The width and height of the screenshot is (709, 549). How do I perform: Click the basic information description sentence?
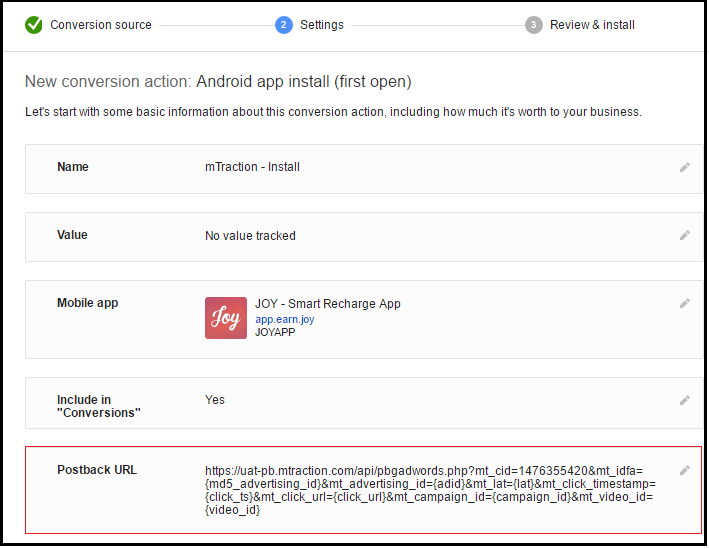333,112
